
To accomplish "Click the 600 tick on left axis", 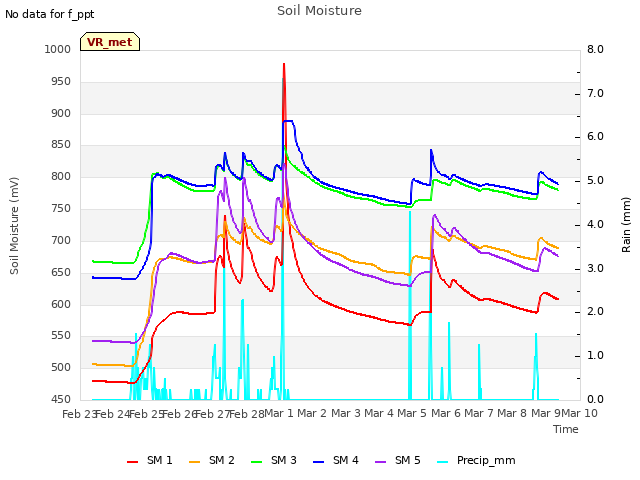I will [61, 304].
